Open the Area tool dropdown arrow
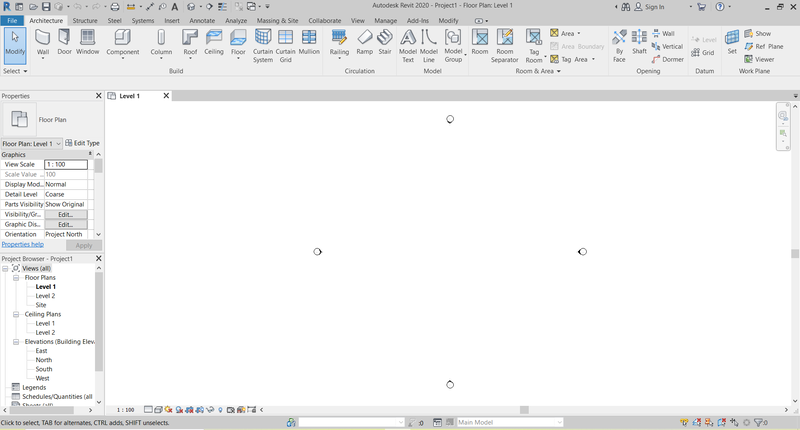 tap(579, 33)
